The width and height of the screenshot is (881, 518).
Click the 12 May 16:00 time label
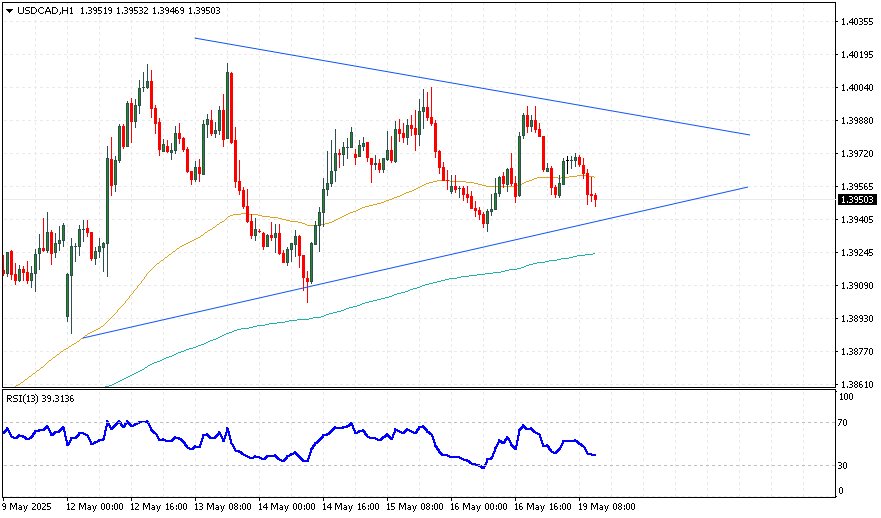point(159,507)
